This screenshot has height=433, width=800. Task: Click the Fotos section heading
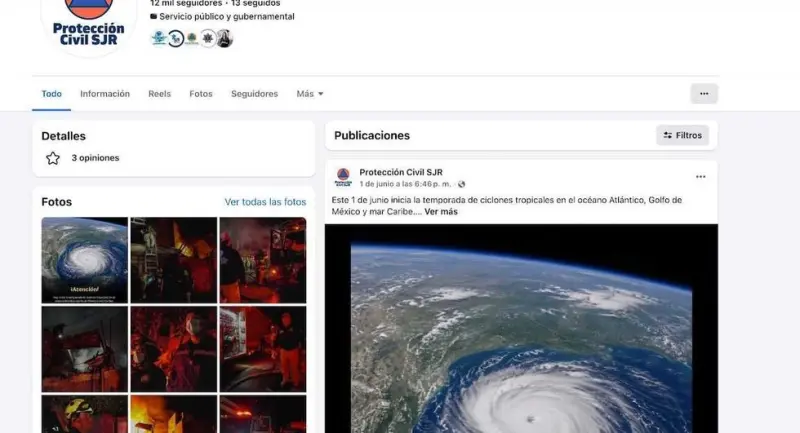coord(57,202)
